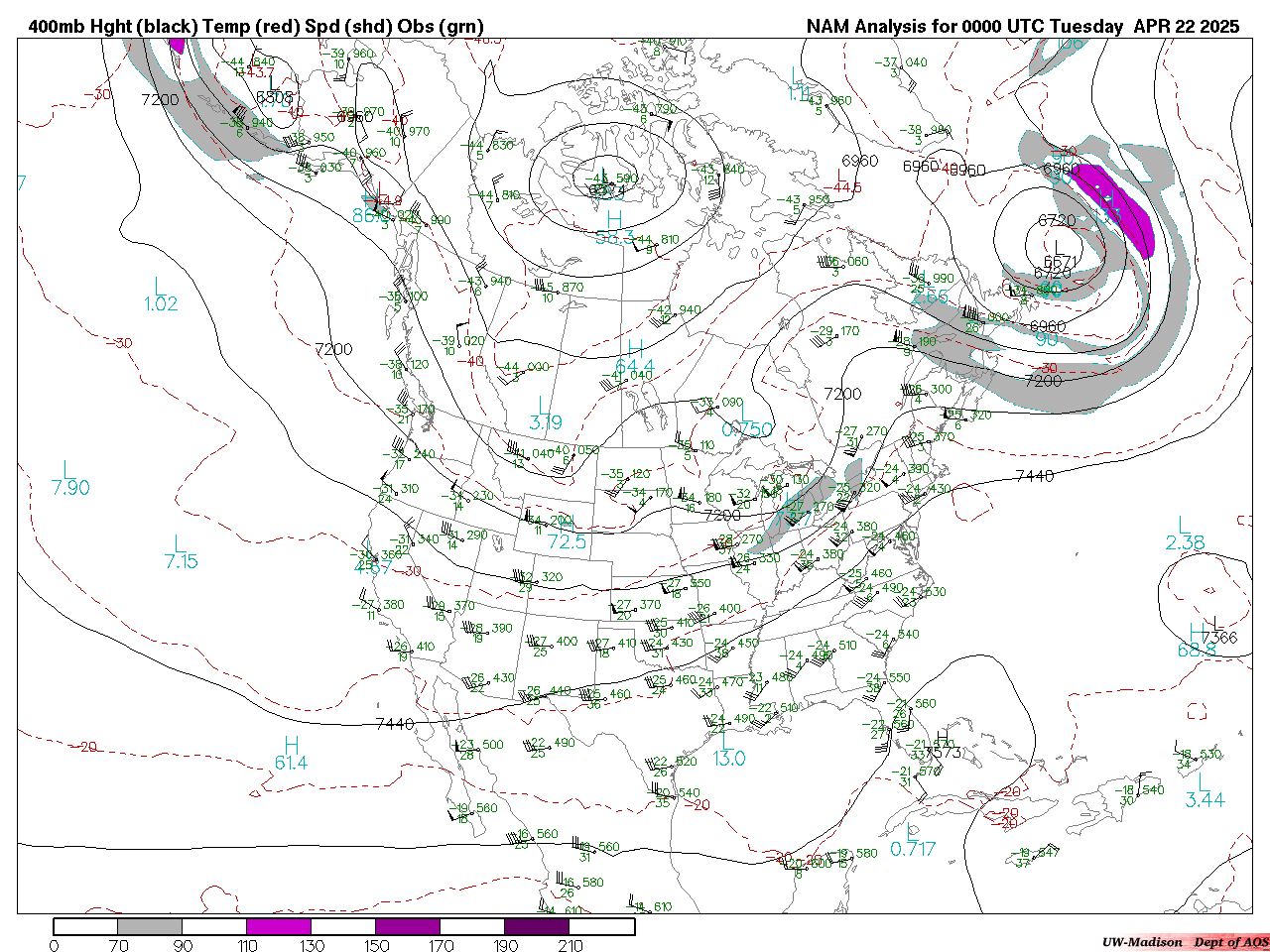Click the cyan "53.3" high value label

pyautogui.click(x=615, y=236)
